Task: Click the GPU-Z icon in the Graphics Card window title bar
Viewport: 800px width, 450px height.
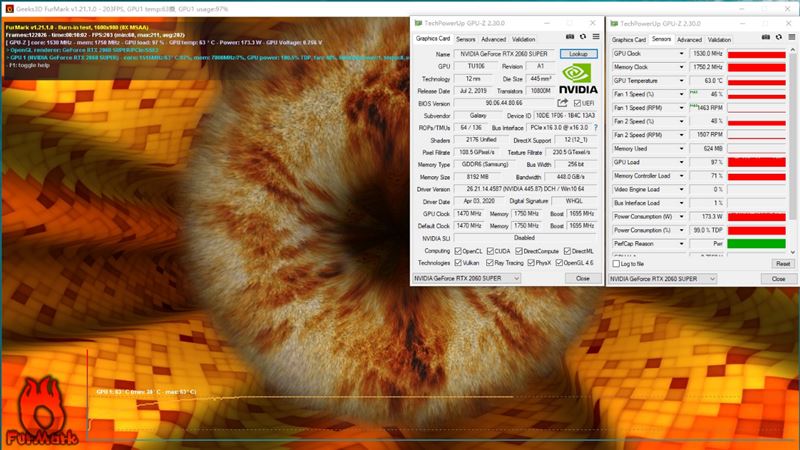Action: click(x=418, y=23)
